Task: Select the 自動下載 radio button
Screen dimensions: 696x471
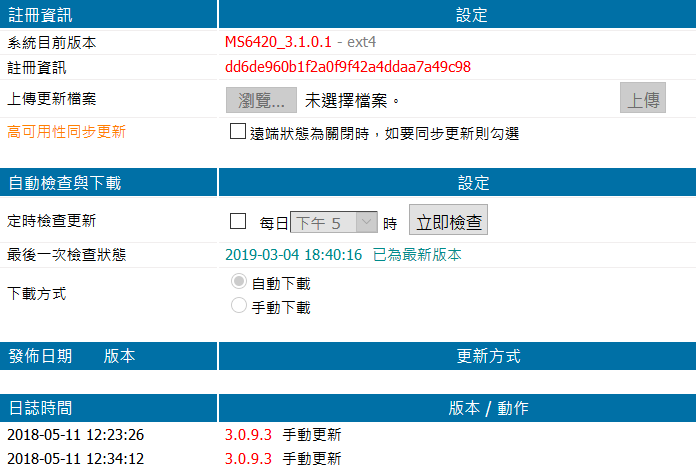Action: tap(238, 282)
